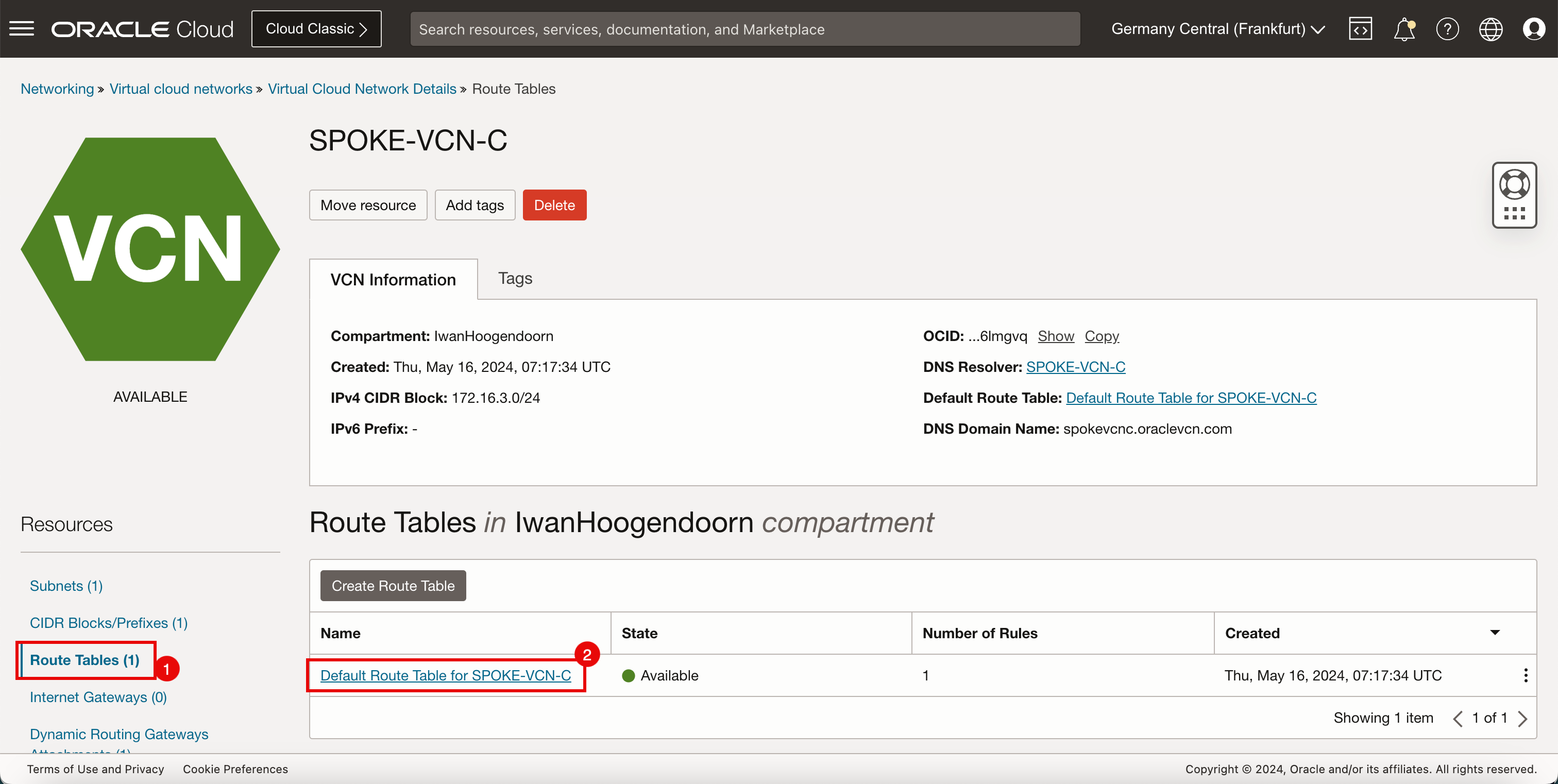Switch to the Tags tab
Screen dimensions: 1558x784
(x=515, y=278)
